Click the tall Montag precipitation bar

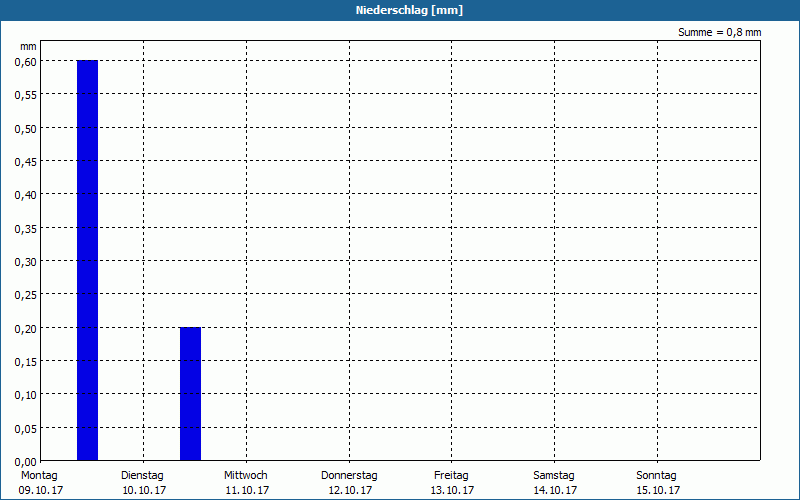[x=87, y=260]
